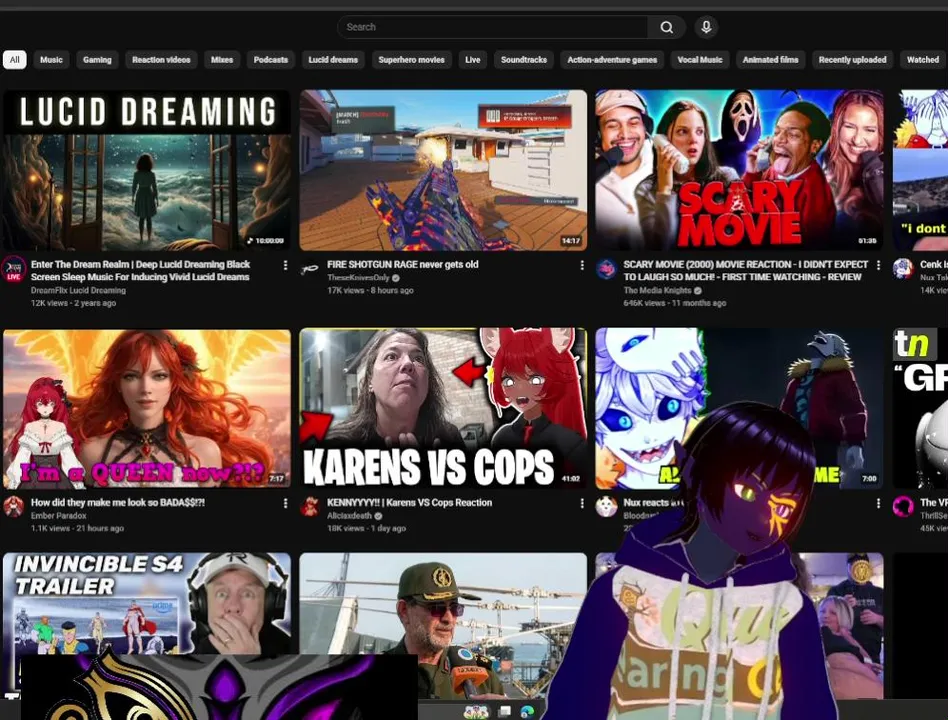This screenshot has width=948, height=720.
Task: Open channel avatar beside Cenk video
Action: click(x=903, y=268)
